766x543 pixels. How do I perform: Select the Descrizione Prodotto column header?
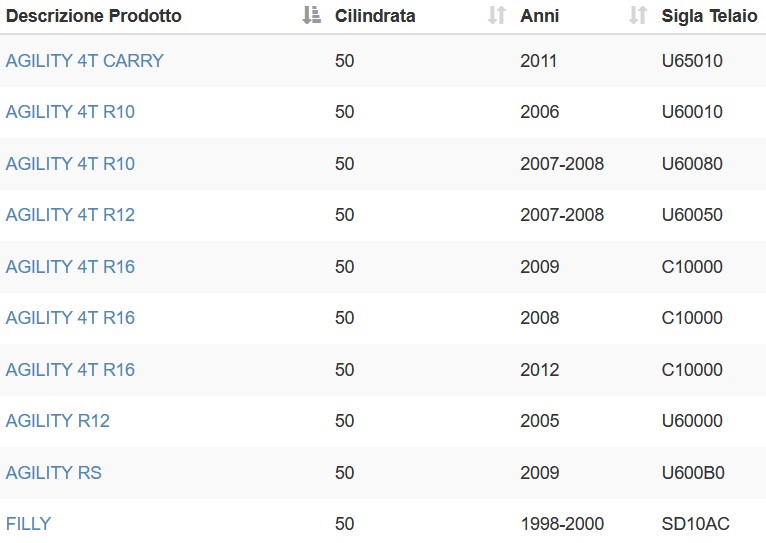tap(94, 16)
